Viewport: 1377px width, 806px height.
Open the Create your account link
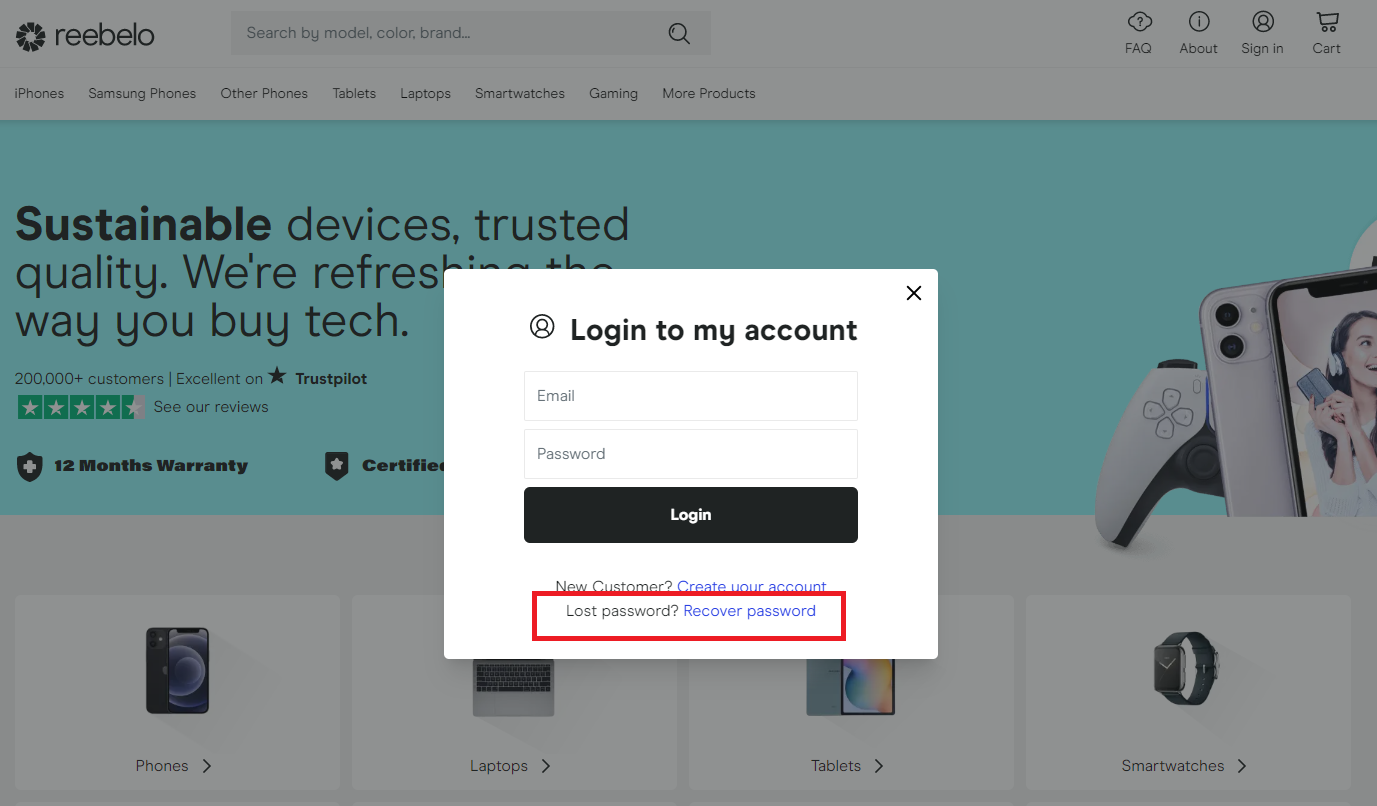(751, 586)
